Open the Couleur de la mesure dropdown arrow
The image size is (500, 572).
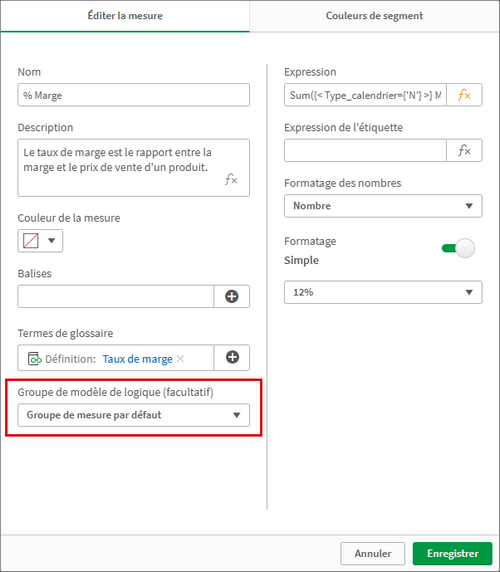point(51,241)
